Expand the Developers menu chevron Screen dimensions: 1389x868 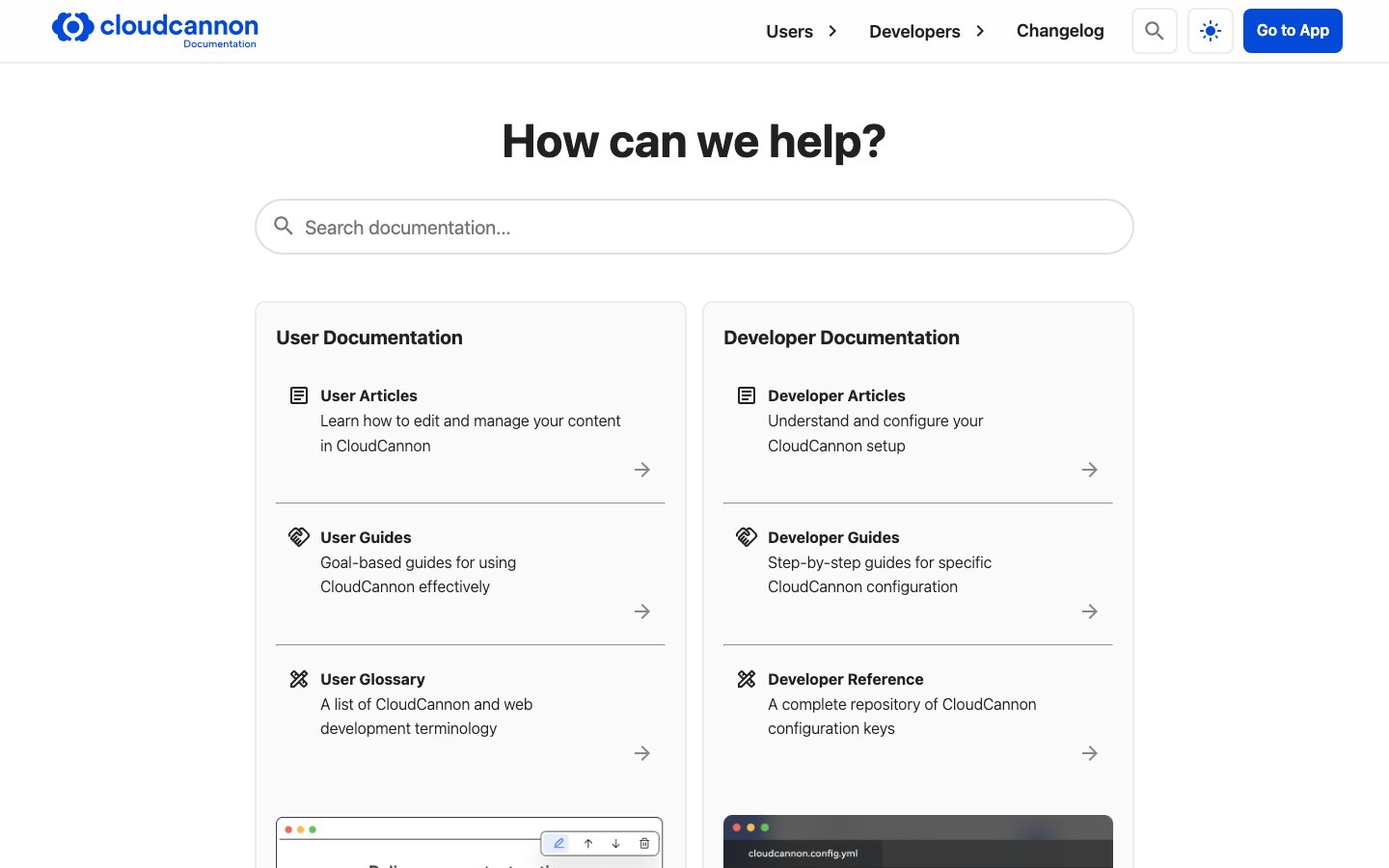pyautogui.click(x=980, y=31)
